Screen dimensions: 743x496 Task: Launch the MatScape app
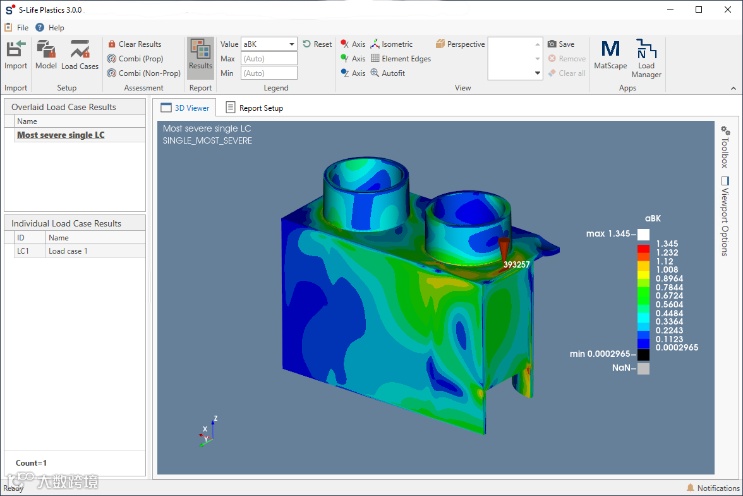click(x=610, y=55)
